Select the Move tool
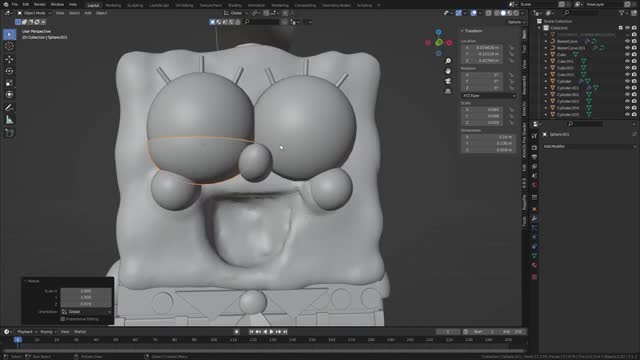 (9, 59)
